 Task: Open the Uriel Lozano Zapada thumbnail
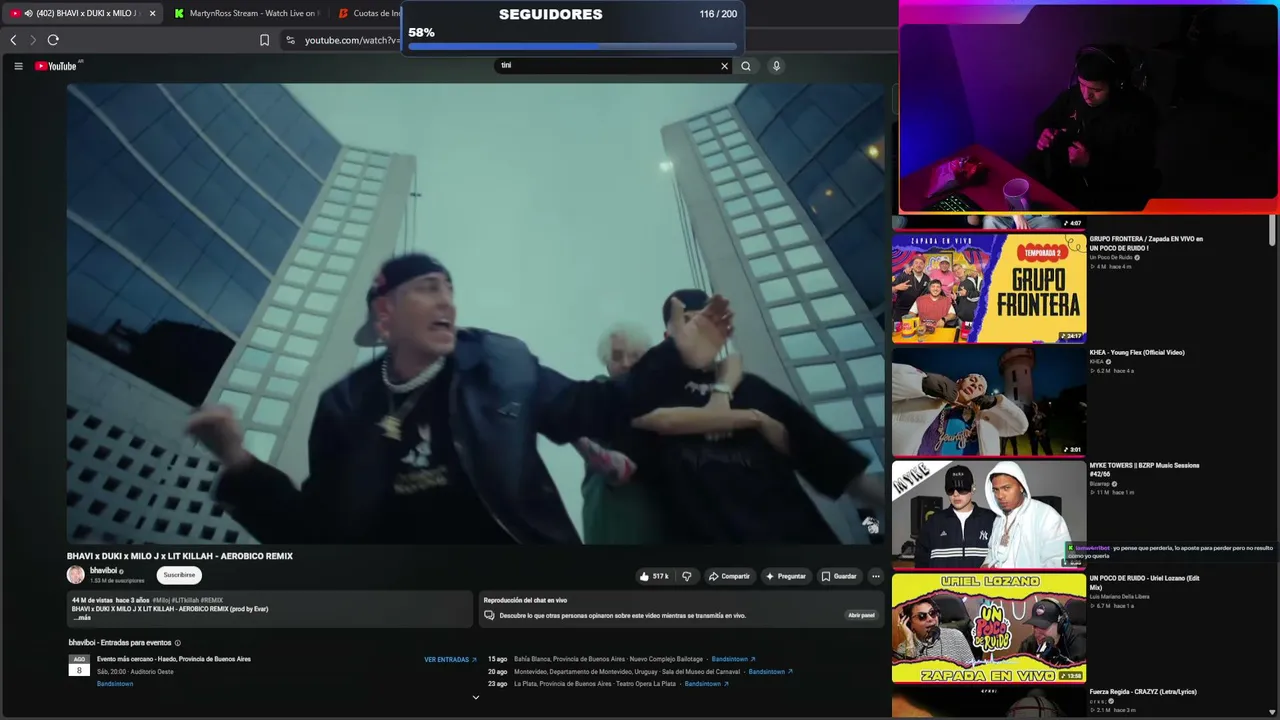pos(989,628)
